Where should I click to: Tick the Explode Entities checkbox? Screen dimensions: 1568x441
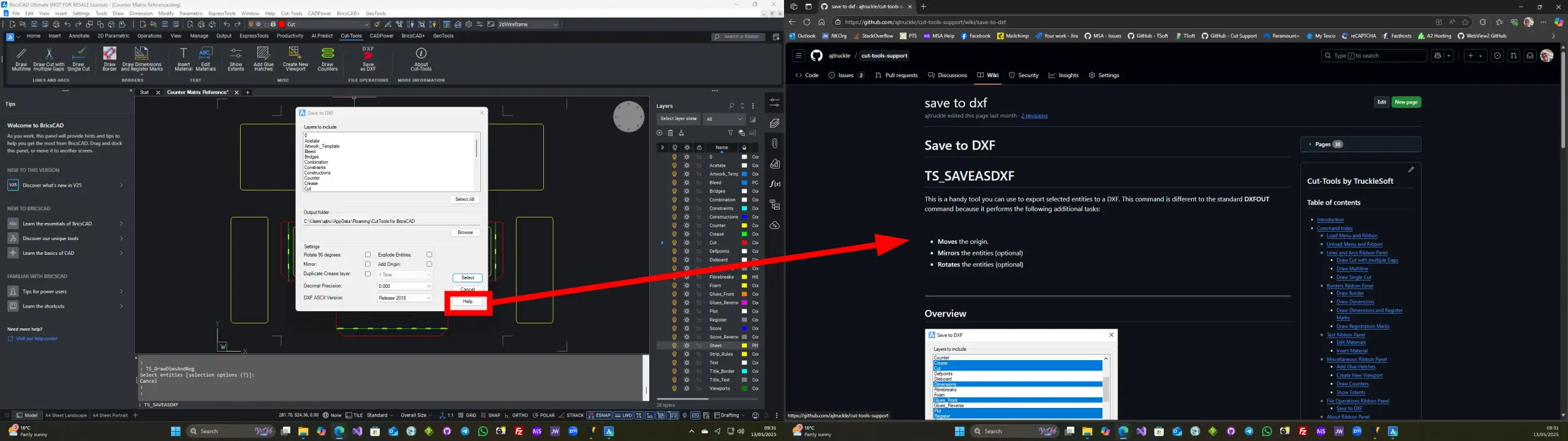tap(429, 255)
